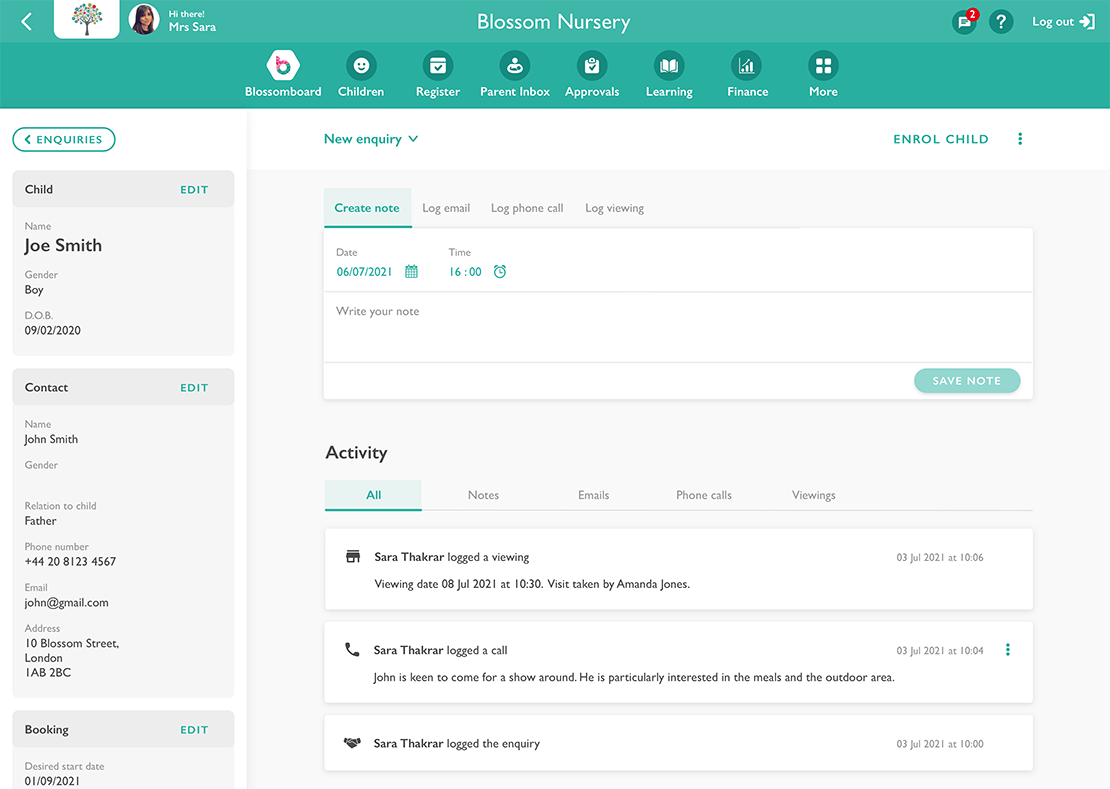The width and height of the screenshot is (1110, 789).
Task: Open the Register via its toolbar icon
Action: tap(437, 64)
